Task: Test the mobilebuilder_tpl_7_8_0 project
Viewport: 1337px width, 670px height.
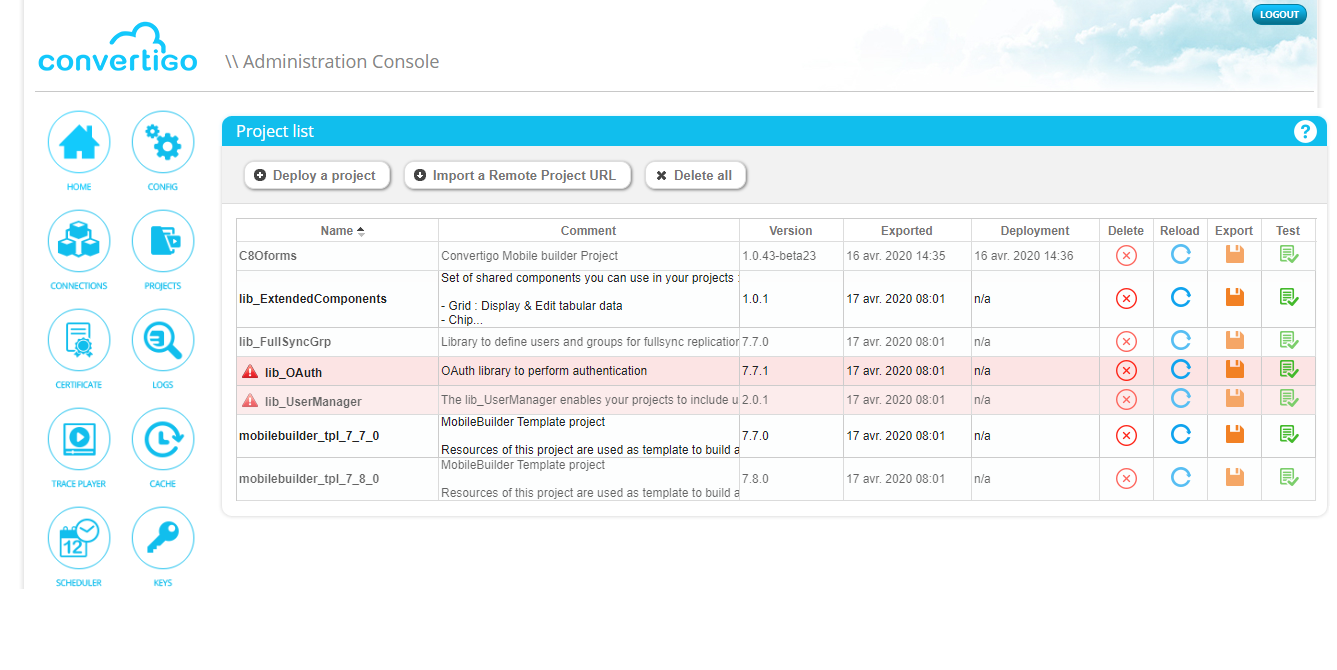Action: (x=1289, y=478)
